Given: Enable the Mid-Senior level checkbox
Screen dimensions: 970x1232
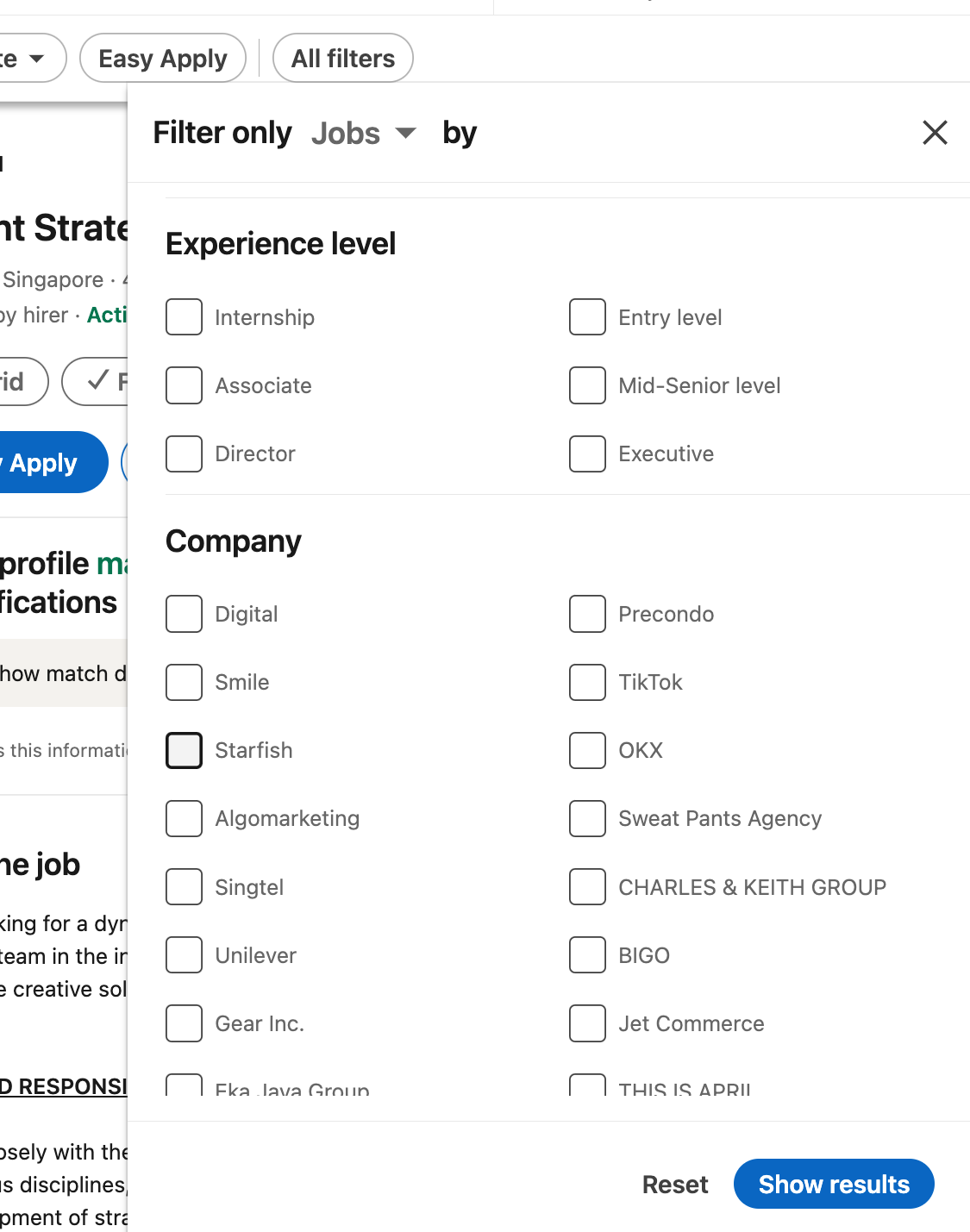Looking at the screenshot, I should coord(587,385).
